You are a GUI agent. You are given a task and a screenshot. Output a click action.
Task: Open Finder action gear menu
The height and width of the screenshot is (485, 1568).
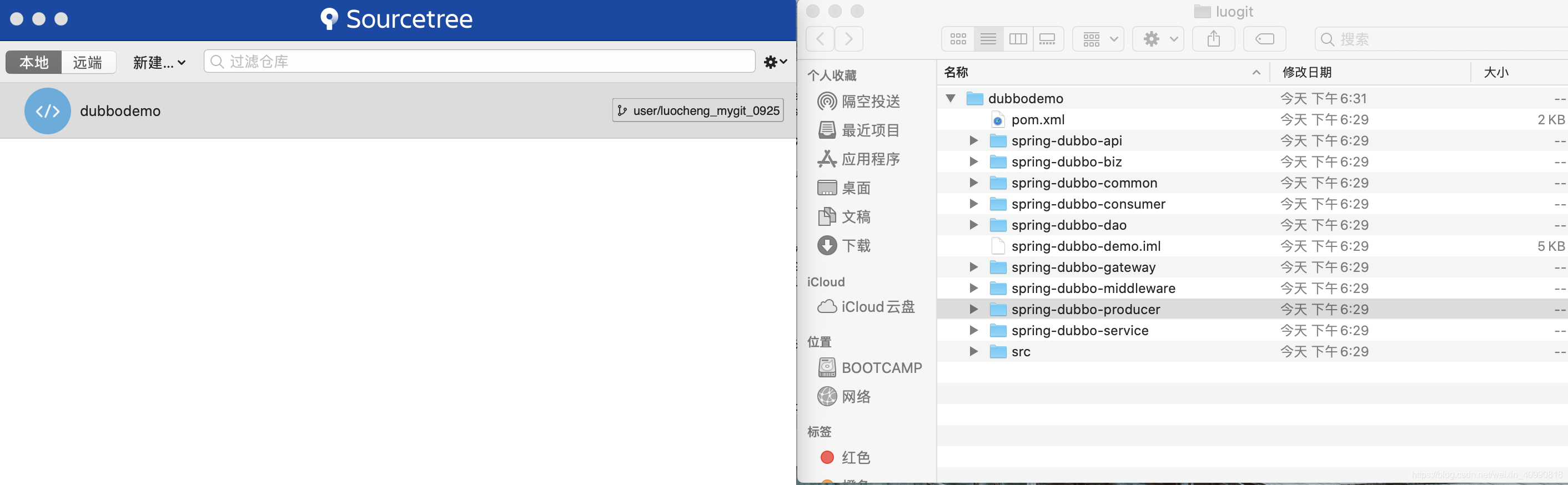click(x=1158, y=39)
